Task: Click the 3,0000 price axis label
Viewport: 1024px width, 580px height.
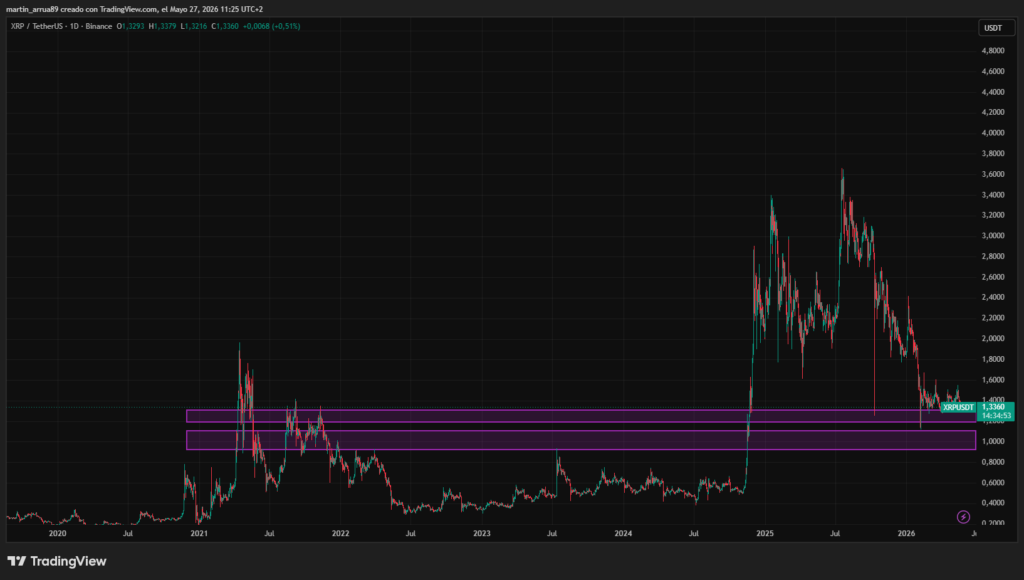Action: pyautogui.click(x=993, y=236)
